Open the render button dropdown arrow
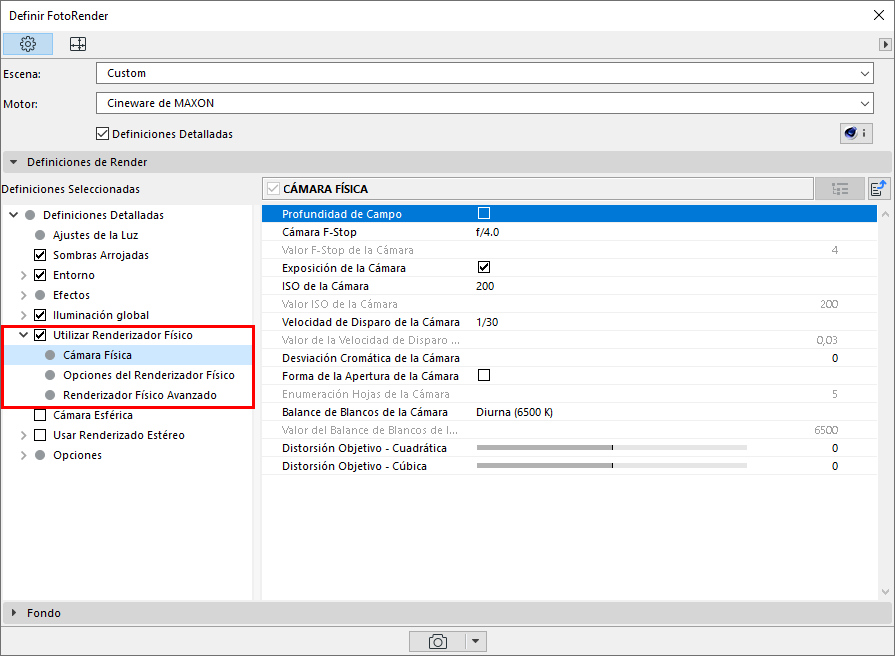The image size is (895, 656). click(x=475, y=641)
